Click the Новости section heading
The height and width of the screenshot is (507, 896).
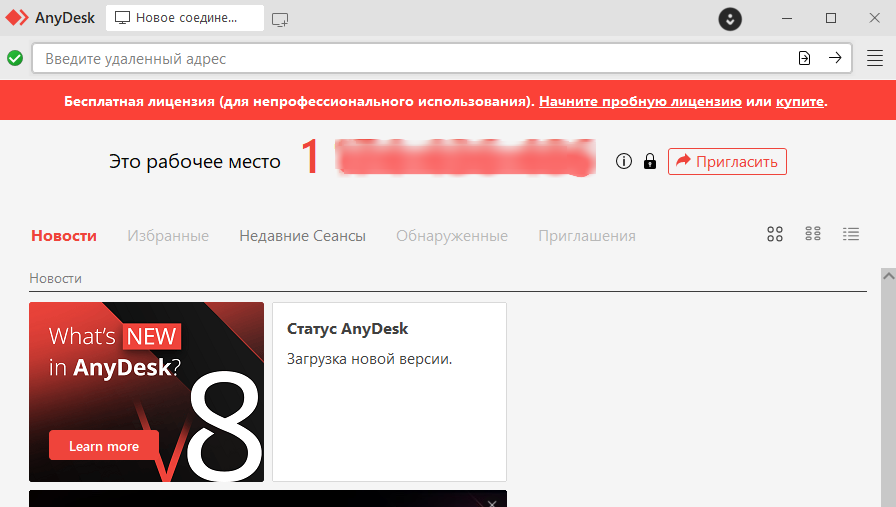click(x=55, y=278)
